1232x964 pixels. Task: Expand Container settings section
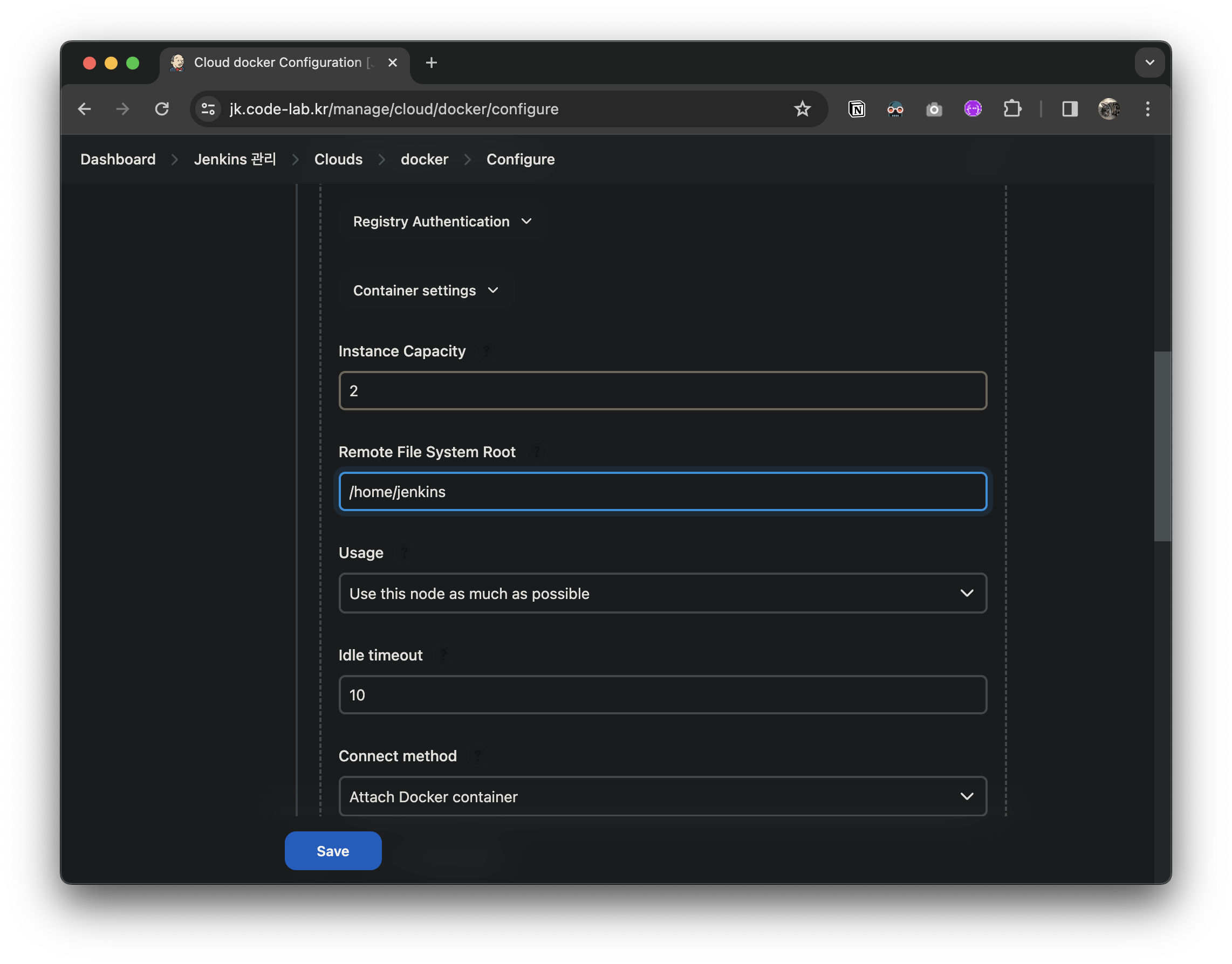pos(426,291)
